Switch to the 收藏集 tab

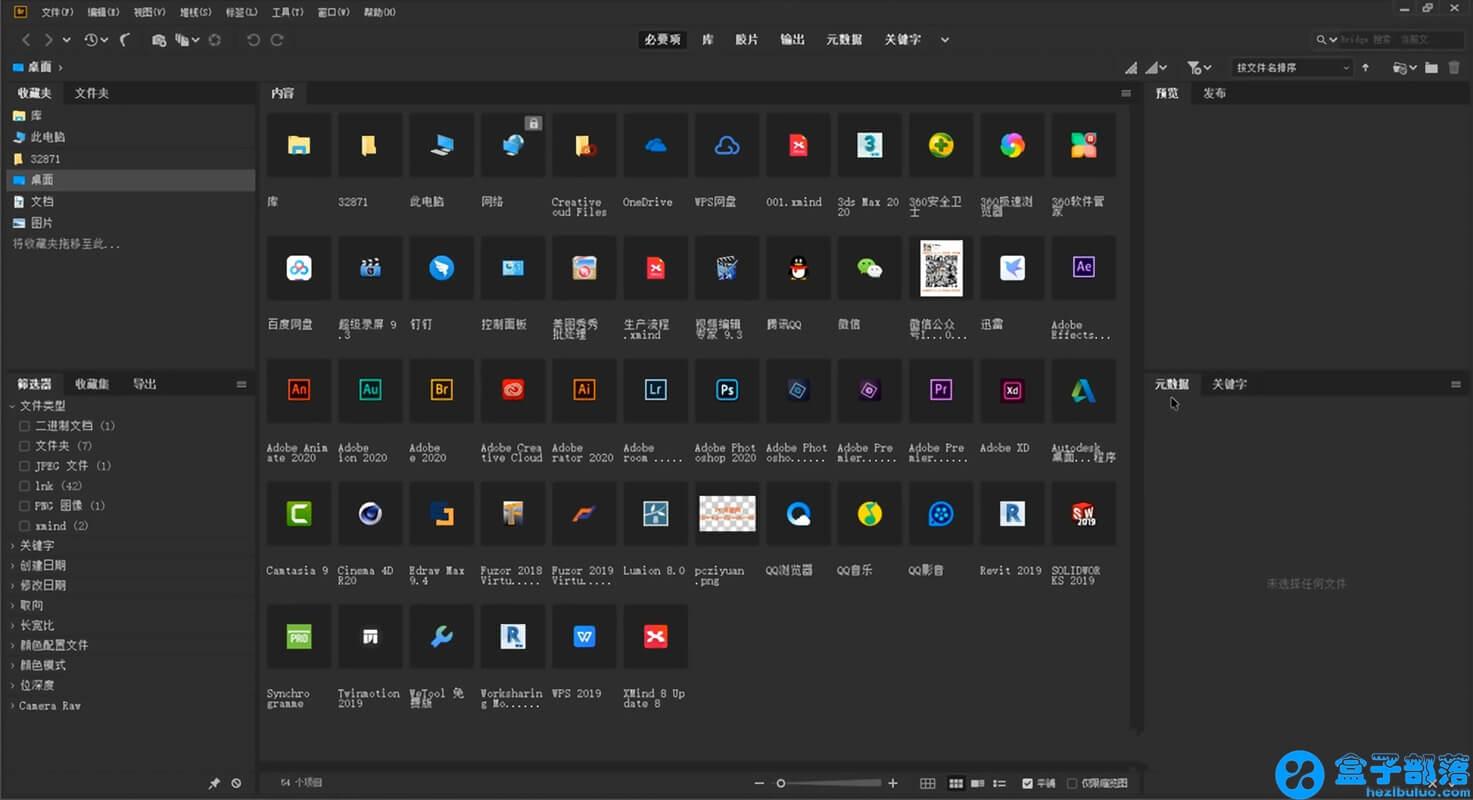pyautogui.click(x=91, y=384)
